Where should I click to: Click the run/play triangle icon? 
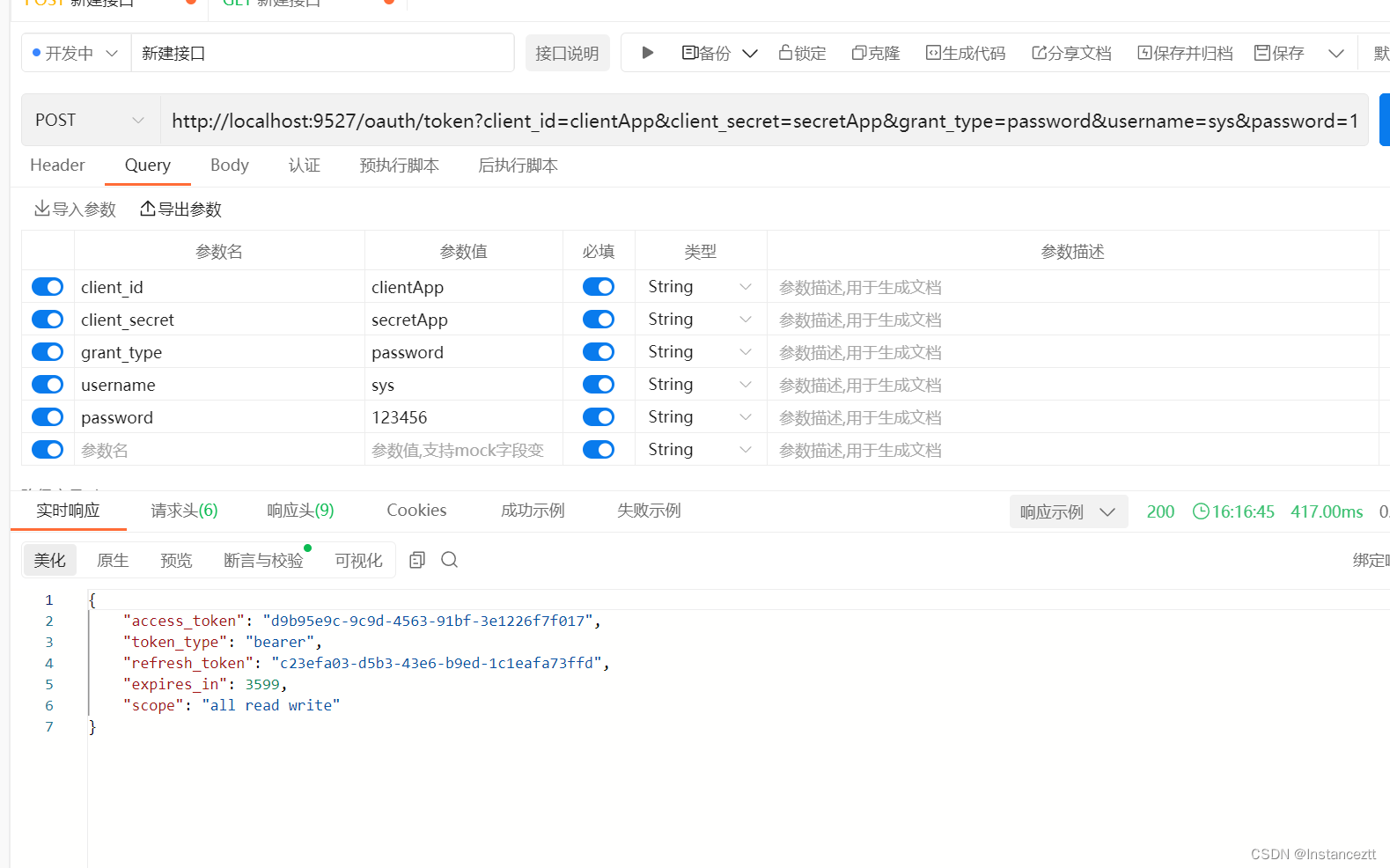pyautogui.click(x=647, y=53)
